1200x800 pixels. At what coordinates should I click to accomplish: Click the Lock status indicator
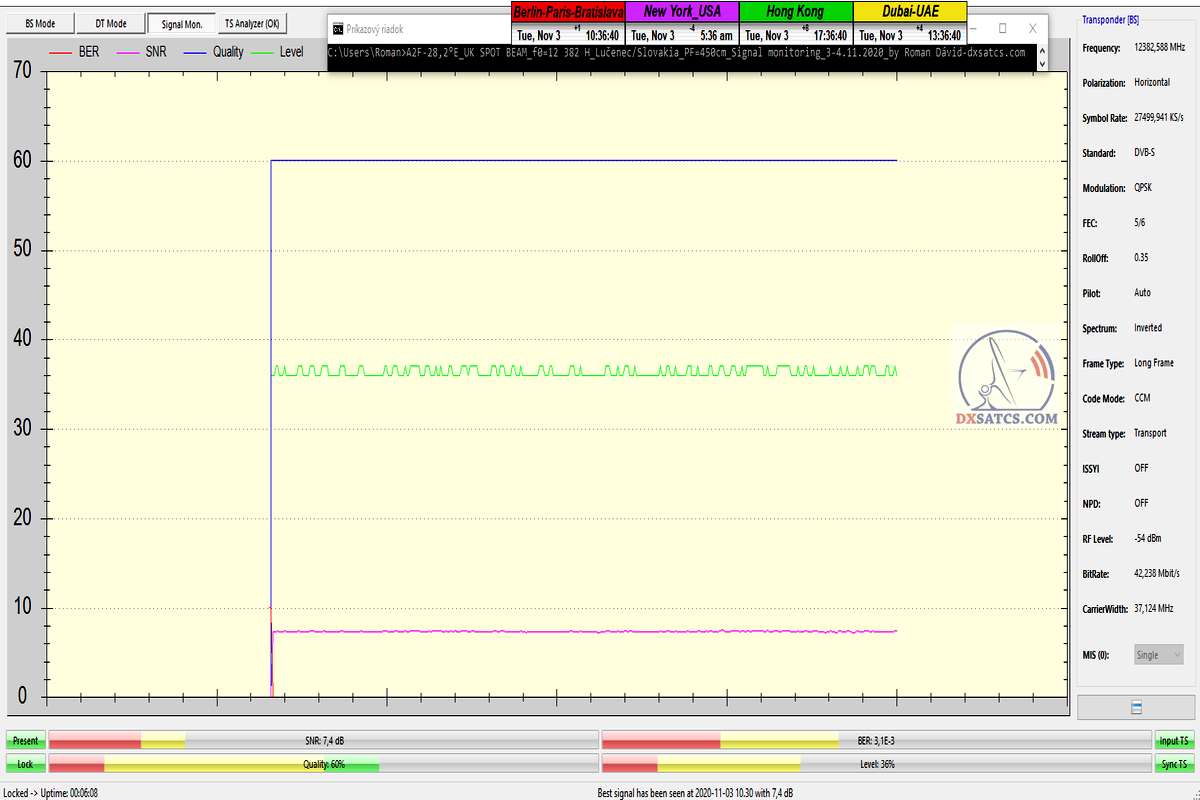click(x=25, y=764)
